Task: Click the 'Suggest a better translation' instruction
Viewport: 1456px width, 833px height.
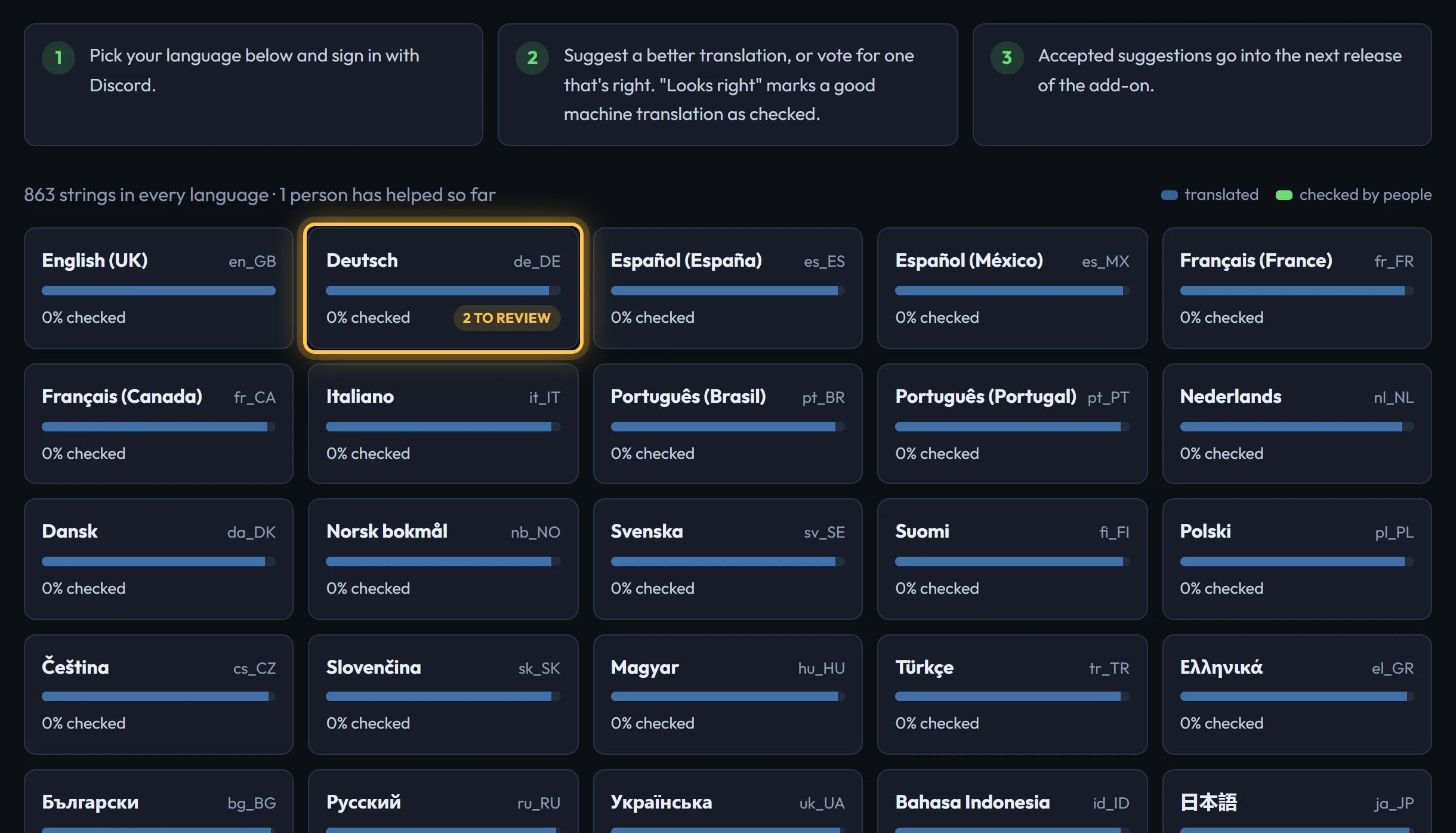Action: point(739,85)
